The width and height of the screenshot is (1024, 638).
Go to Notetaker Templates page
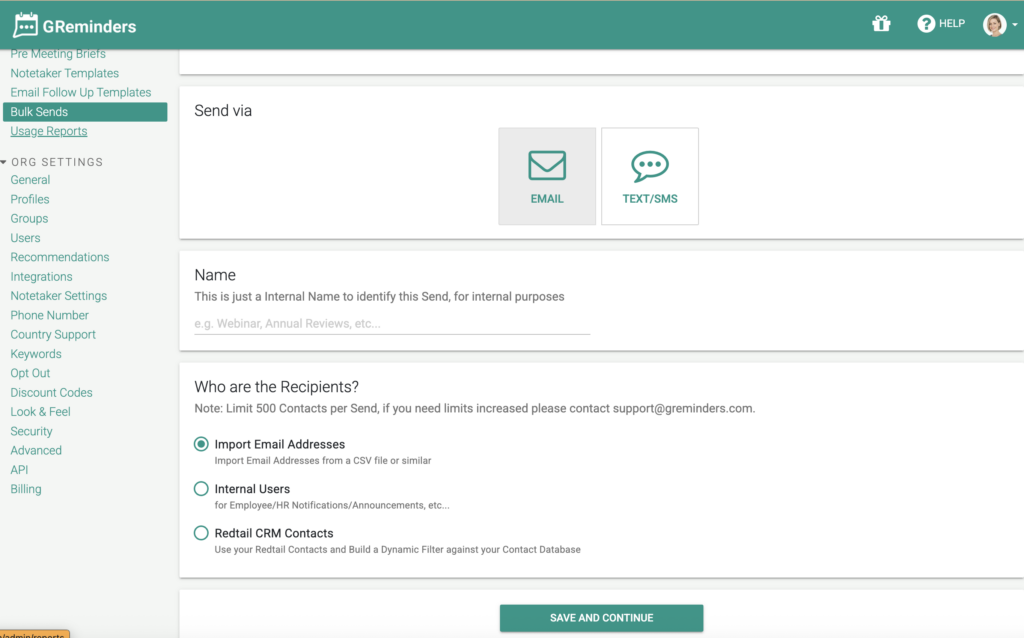tap(64, 72)
